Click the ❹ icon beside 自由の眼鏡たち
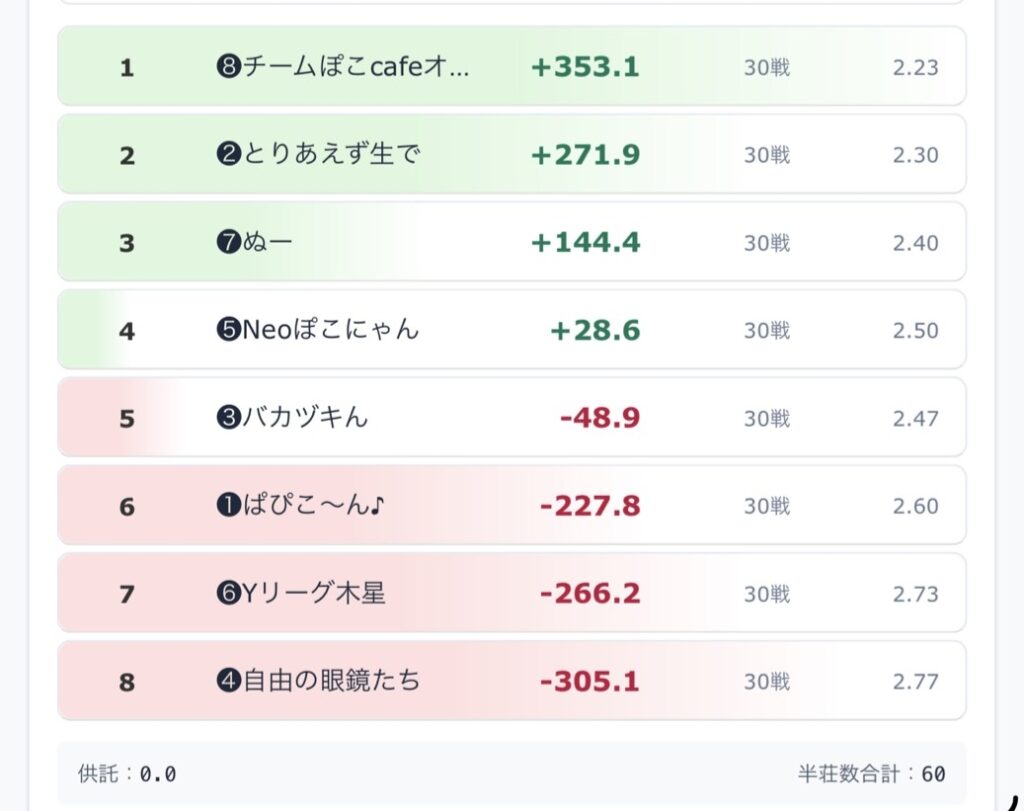Viewport: 1024px width, 811px height. pos(228,682)
